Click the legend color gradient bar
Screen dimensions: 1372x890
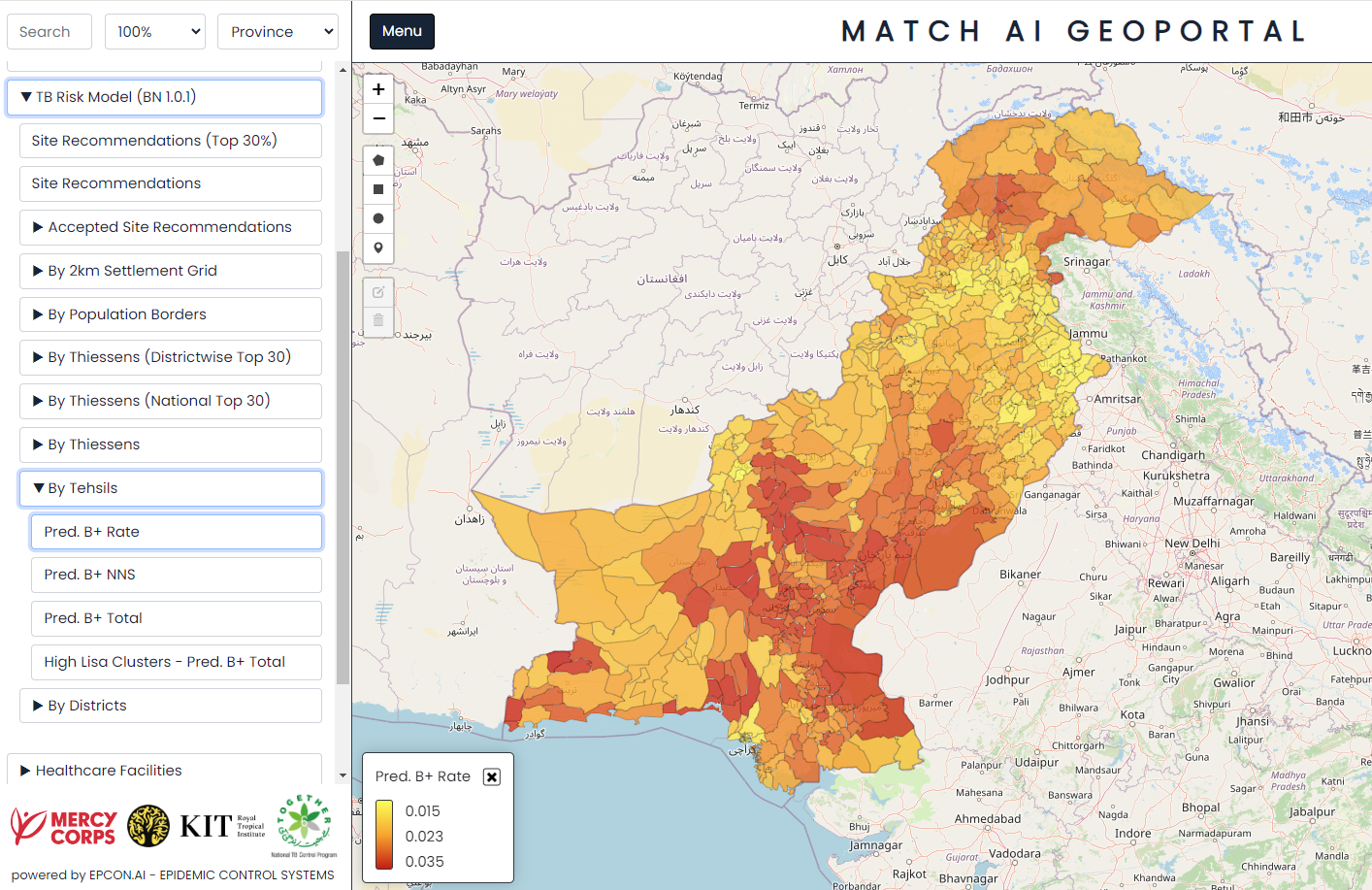click(x=384, y=835)
